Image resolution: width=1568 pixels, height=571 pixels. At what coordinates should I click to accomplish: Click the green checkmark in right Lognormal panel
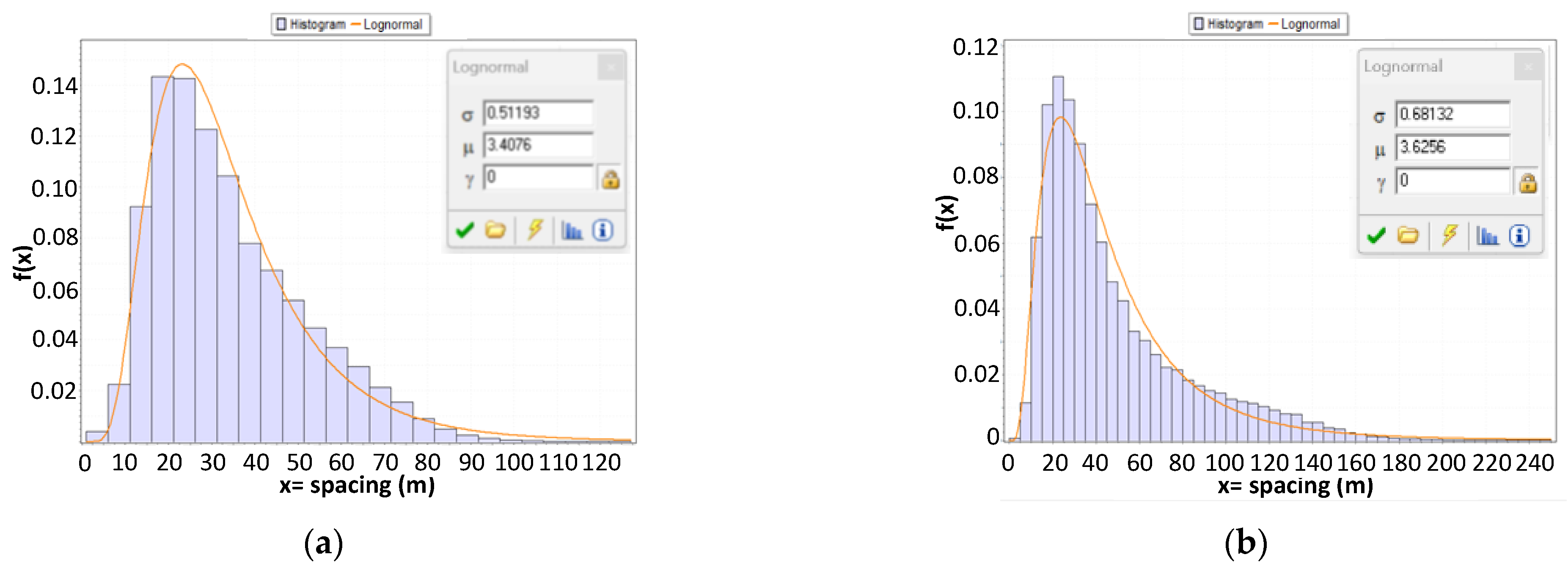(x=1376, y=235)
